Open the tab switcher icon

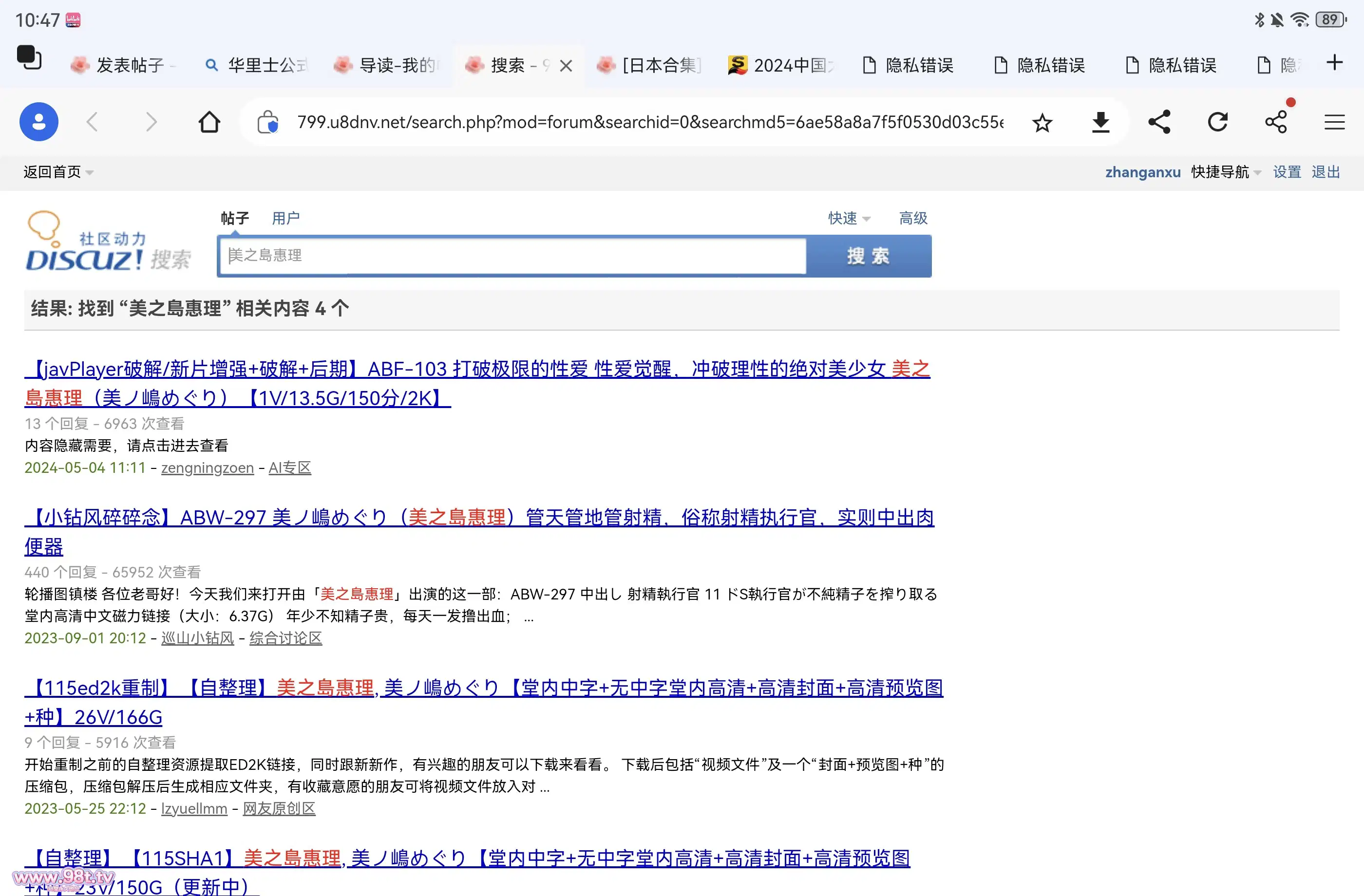[x=29, y=57]
